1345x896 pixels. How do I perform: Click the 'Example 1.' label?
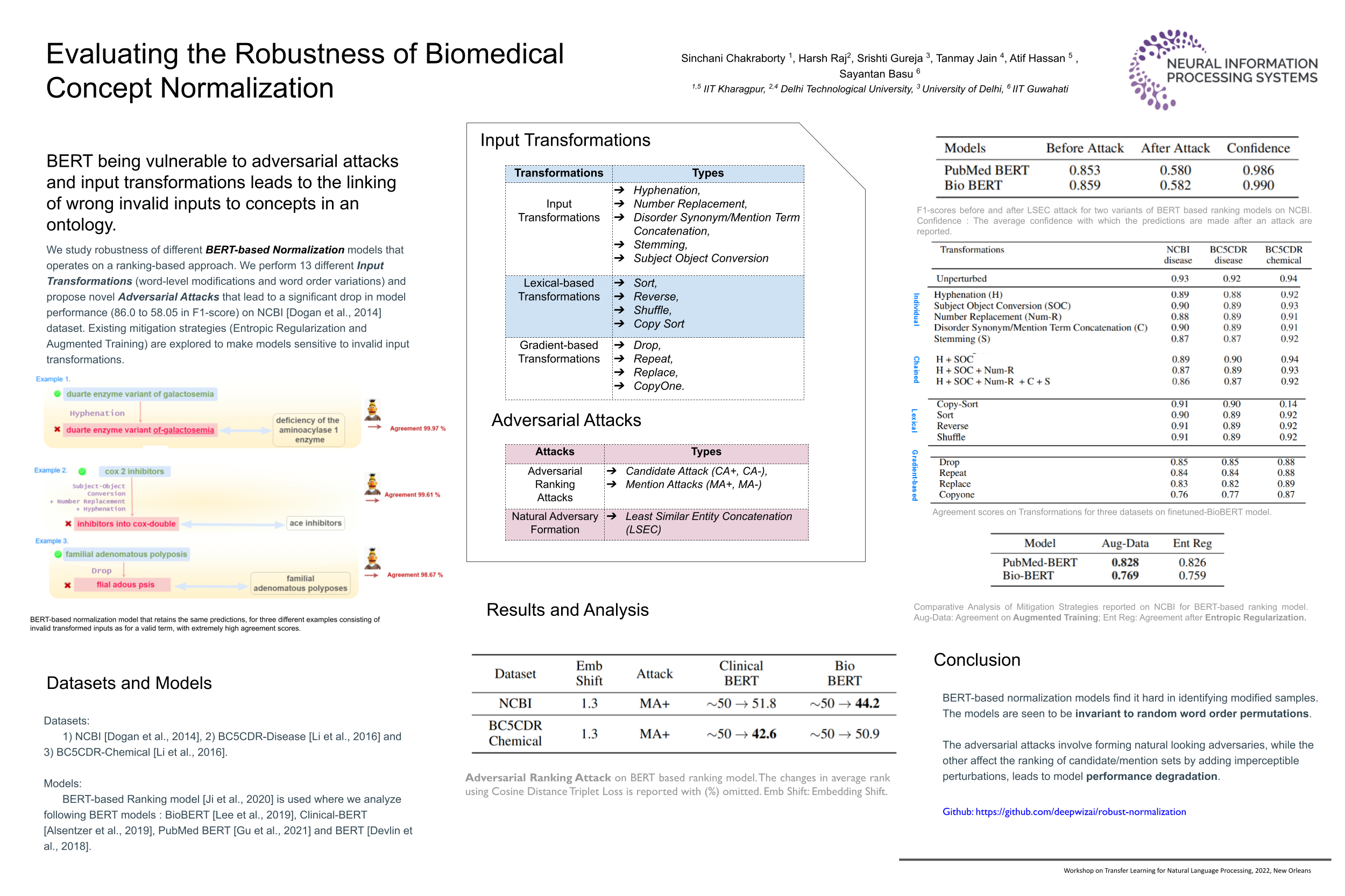[x=53, y=379]
